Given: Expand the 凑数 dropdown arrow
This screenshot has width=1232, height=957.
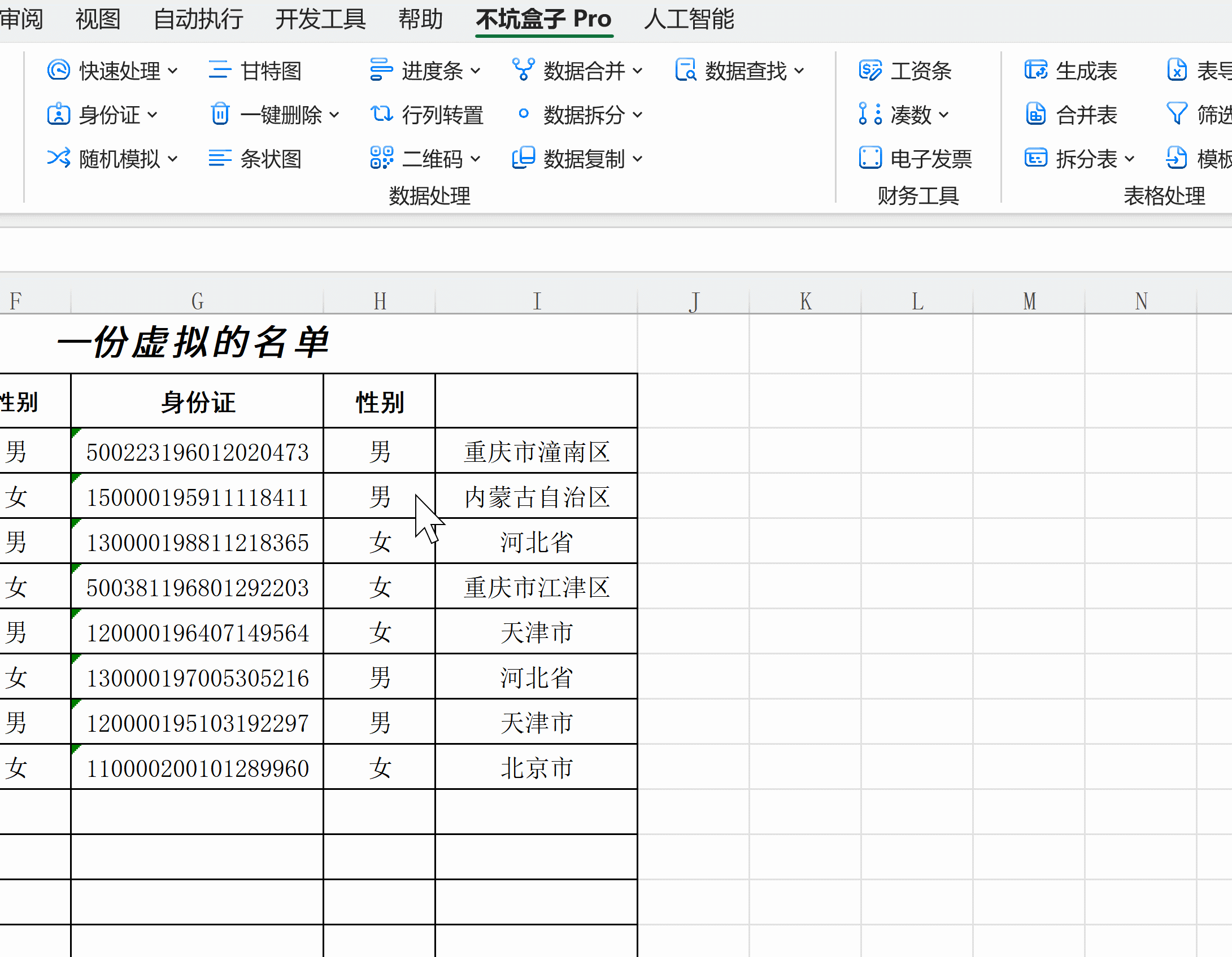Looking at the screenshot, I should click(x=944, y=116).
